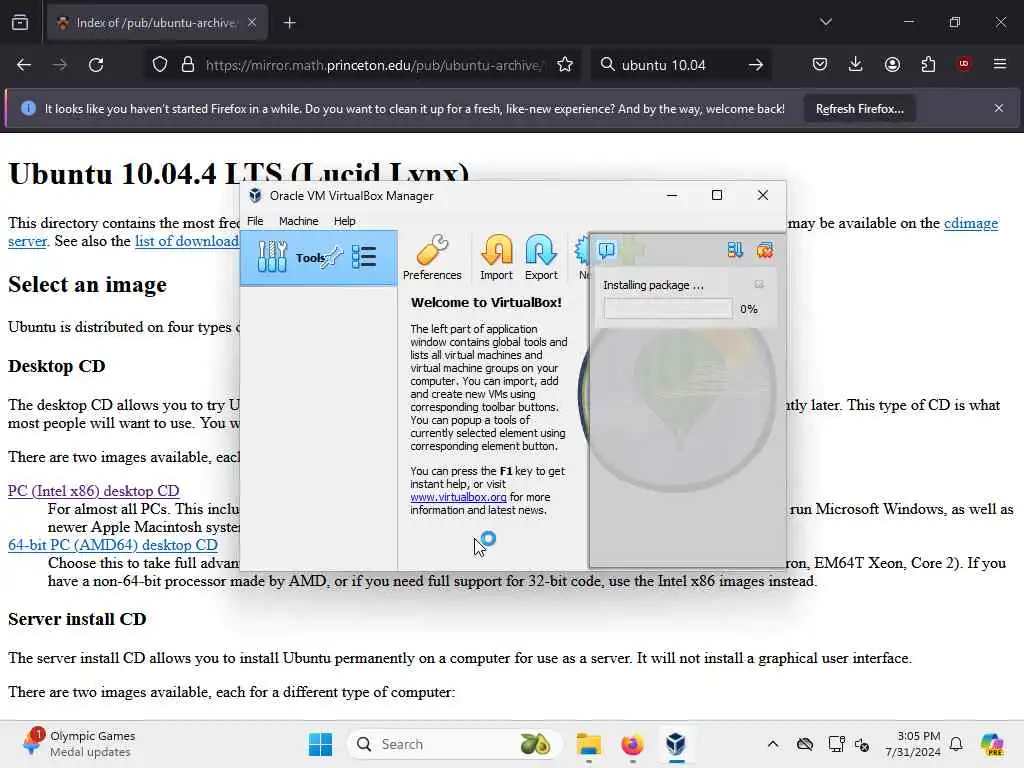
Task: Expand the system tray hidden icons chevron
Action: (x=773, y=744)
